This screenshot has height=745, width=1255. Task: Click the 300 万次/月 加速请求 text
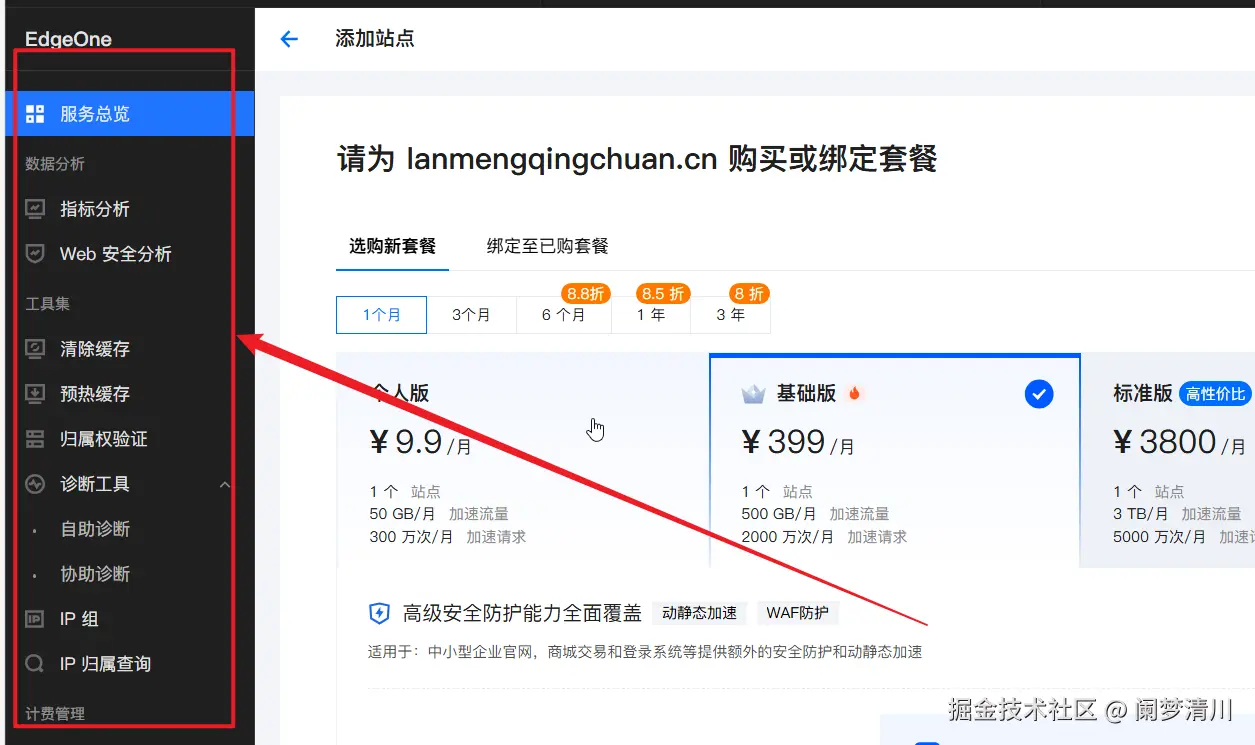[x=447, y=537]
